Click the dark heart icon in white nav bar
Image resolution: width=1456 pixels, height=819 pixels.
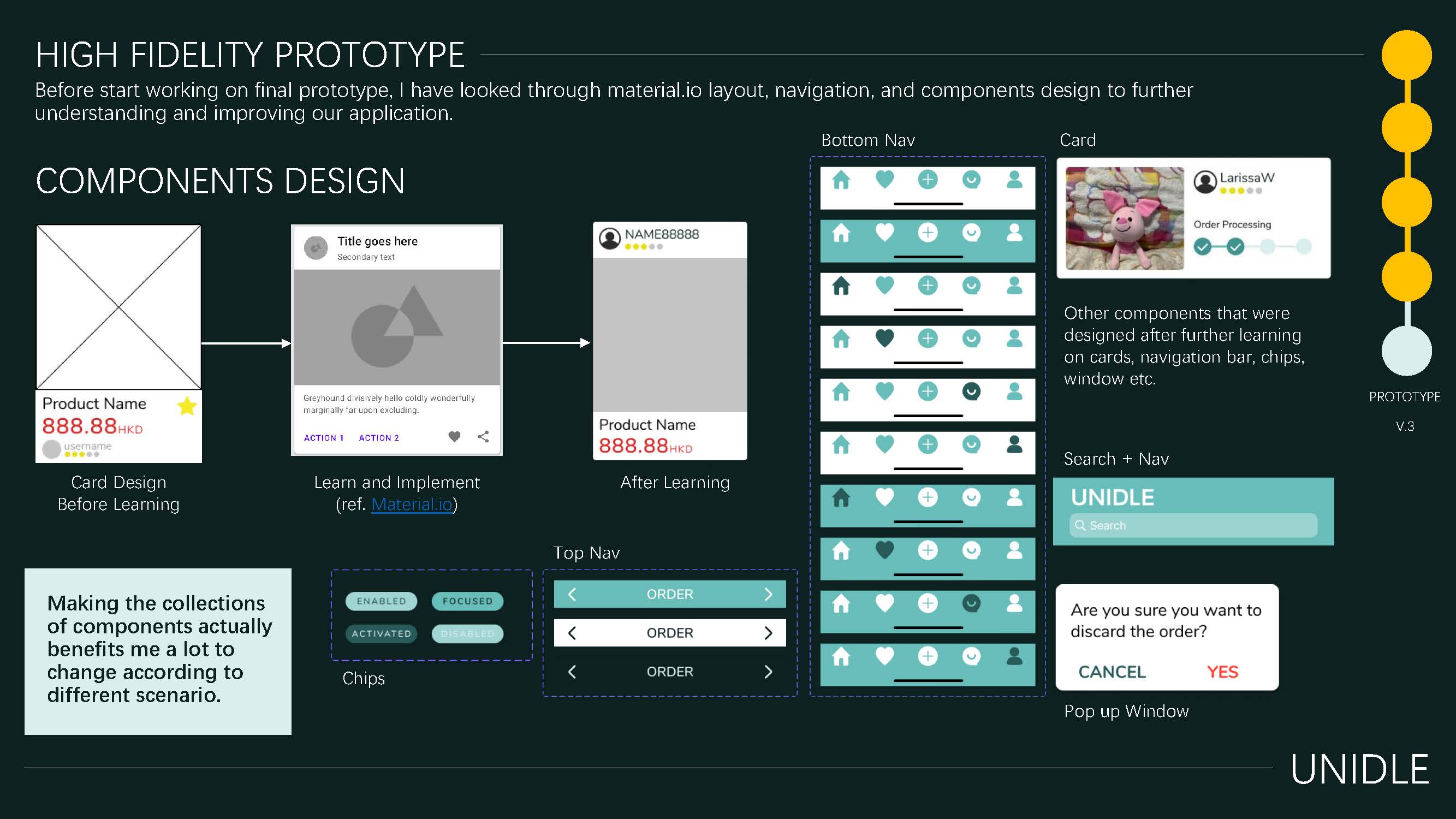click(x=884, y=338)
